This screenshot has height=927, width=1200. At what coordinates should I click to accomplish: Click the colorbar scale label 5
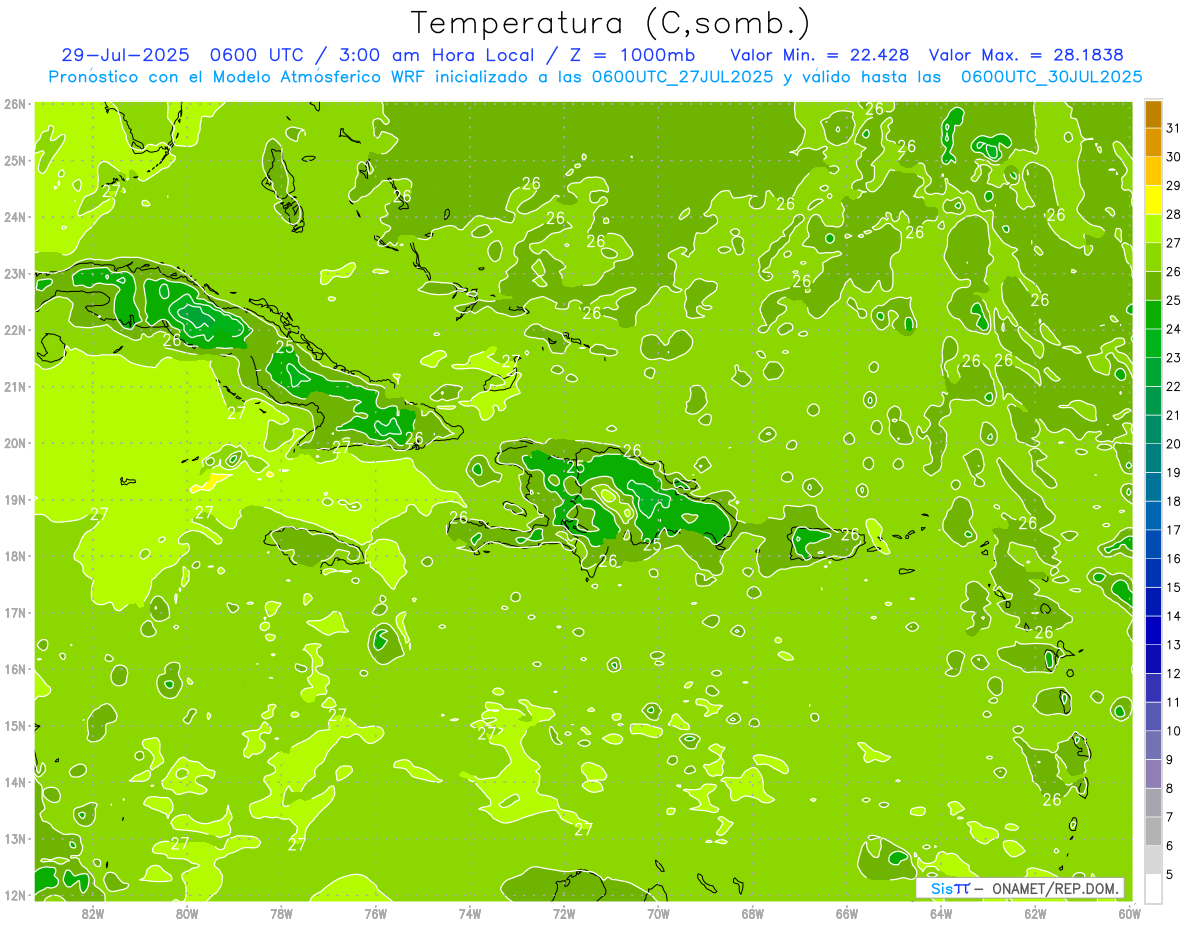point(1170,874)
